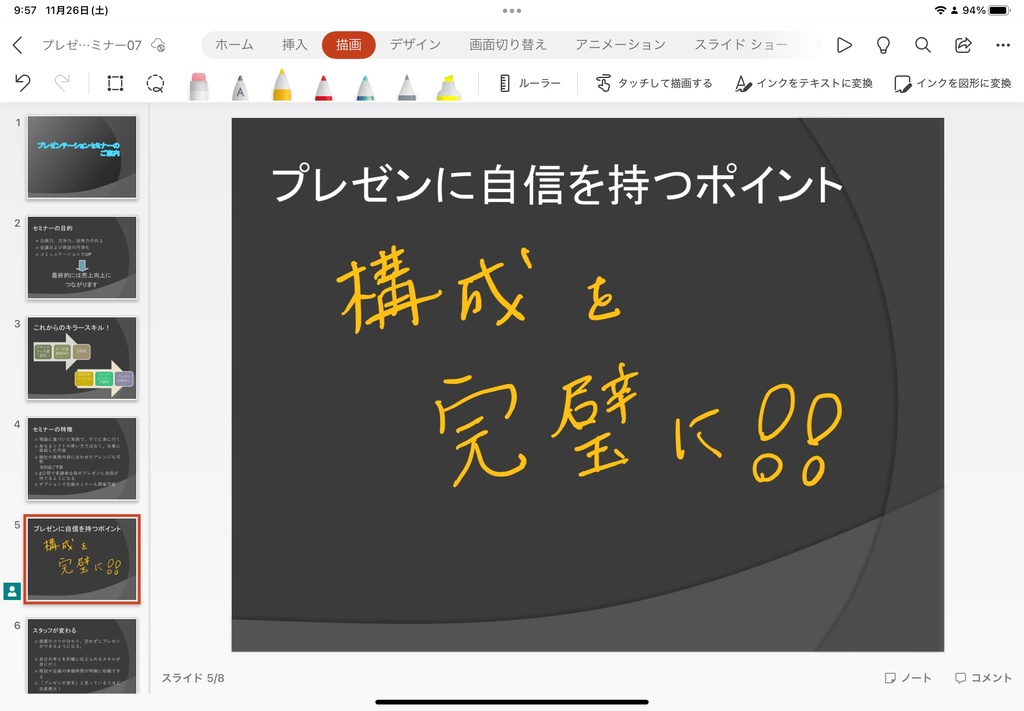Screen dimensions: 1024x711
Task: Redo the undone action
Action: (x=62, y=83)
